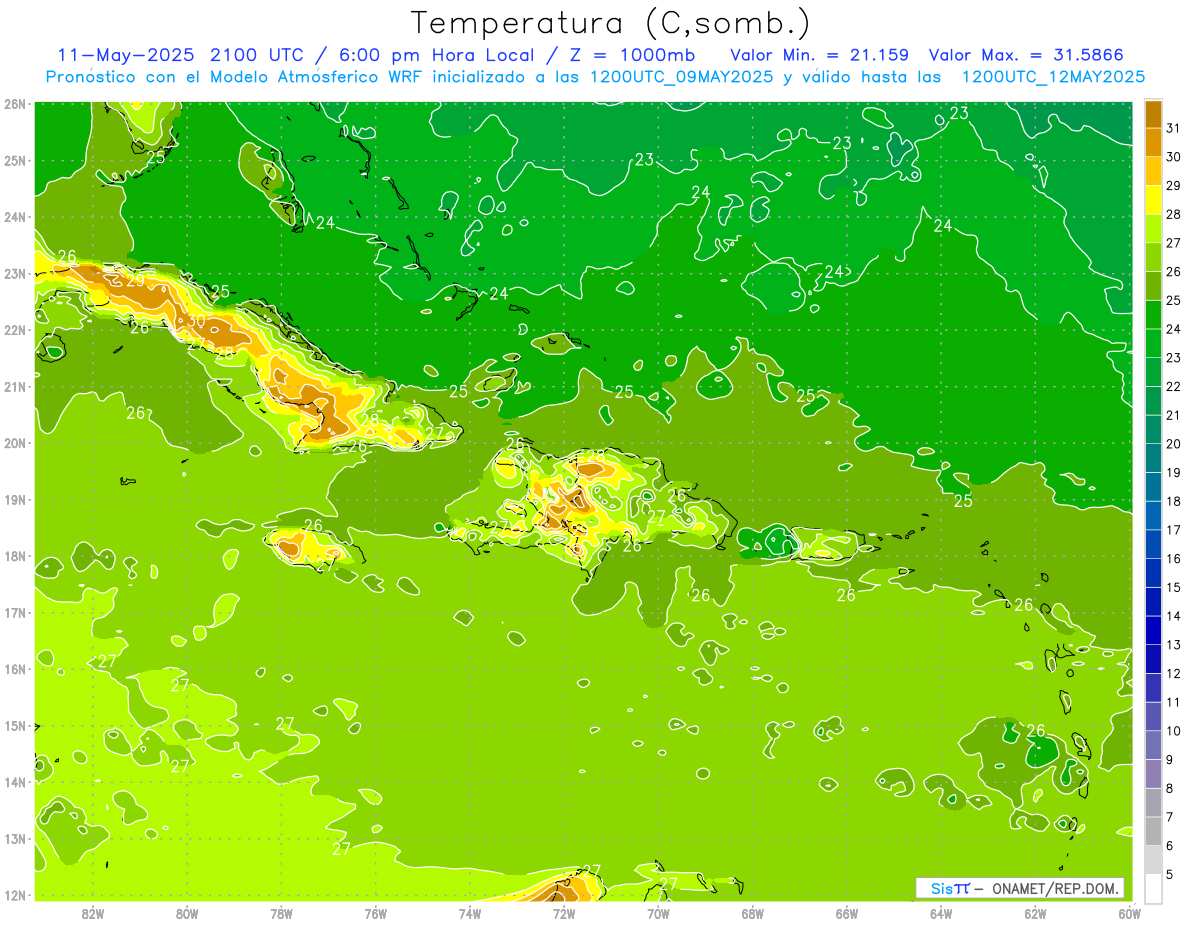Click the 80W longitude axis label
Screen dimensions: 1200x927
(186, 913)
